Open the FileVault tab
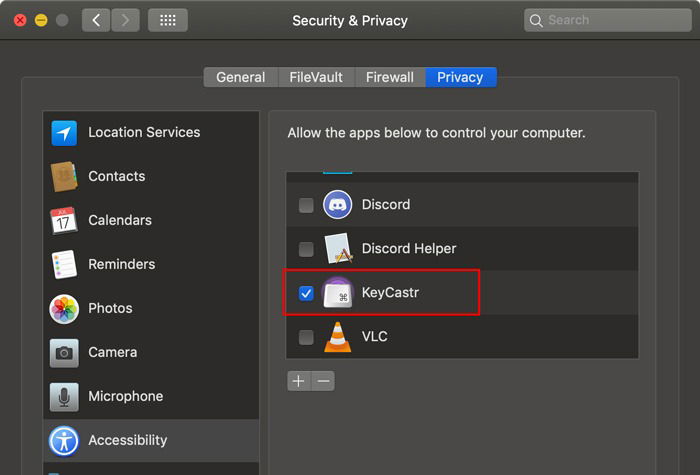Viewport: 700px width, 475px height. [316, 77]
